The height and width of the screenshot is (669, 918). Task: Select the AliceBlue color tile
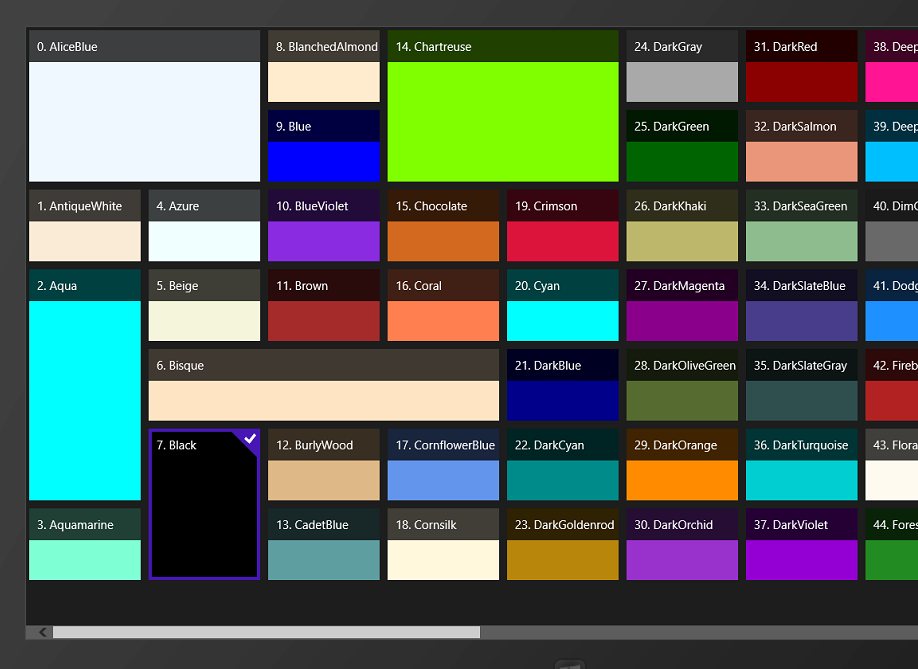(145, 106)
